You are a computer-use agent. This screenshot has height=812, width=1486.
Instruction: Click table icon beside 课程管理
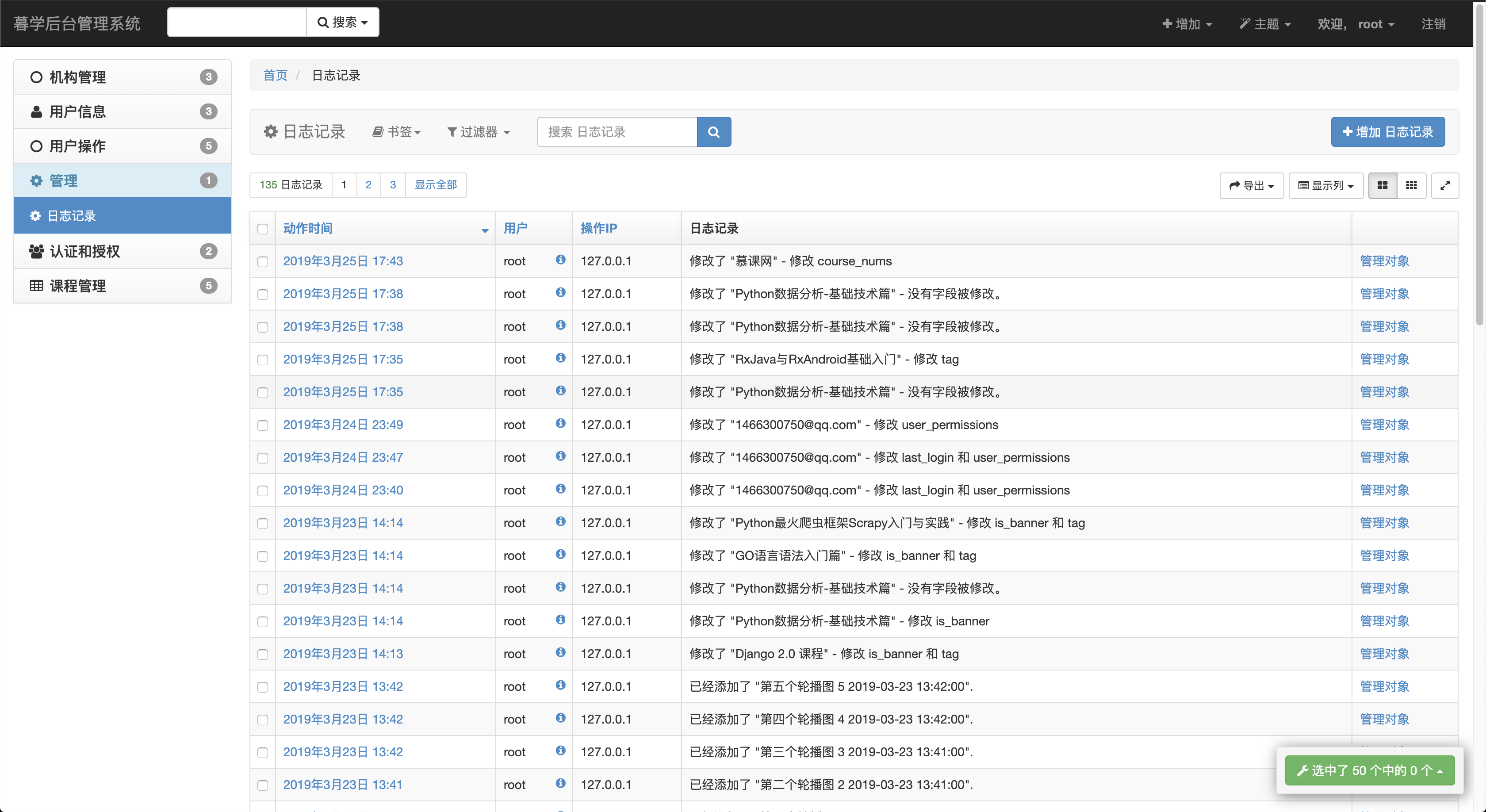point(36,286)
